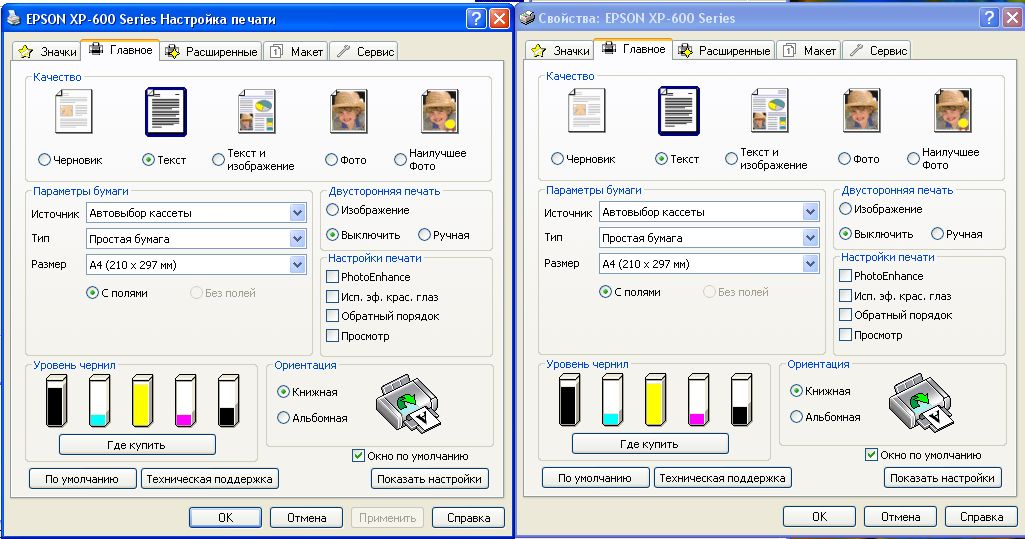Click По умолчанию button in Настройка печати window

[x=82, y=479]
